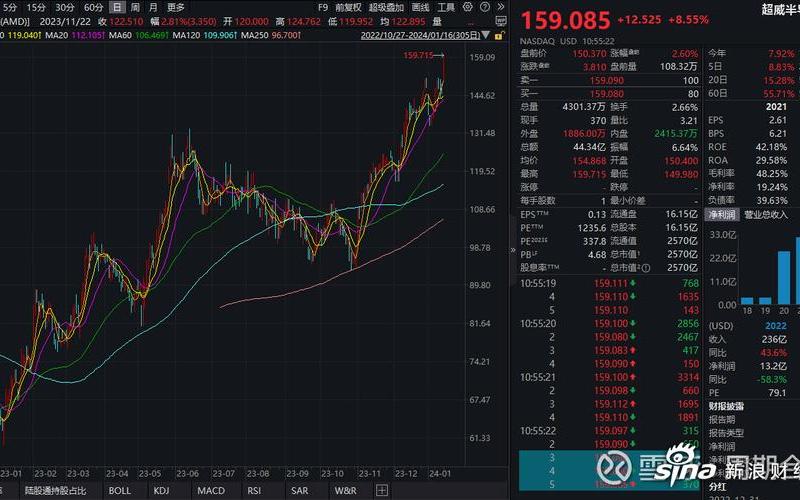
Task: Click price axis label 119.52
Action: coord(482,171)
